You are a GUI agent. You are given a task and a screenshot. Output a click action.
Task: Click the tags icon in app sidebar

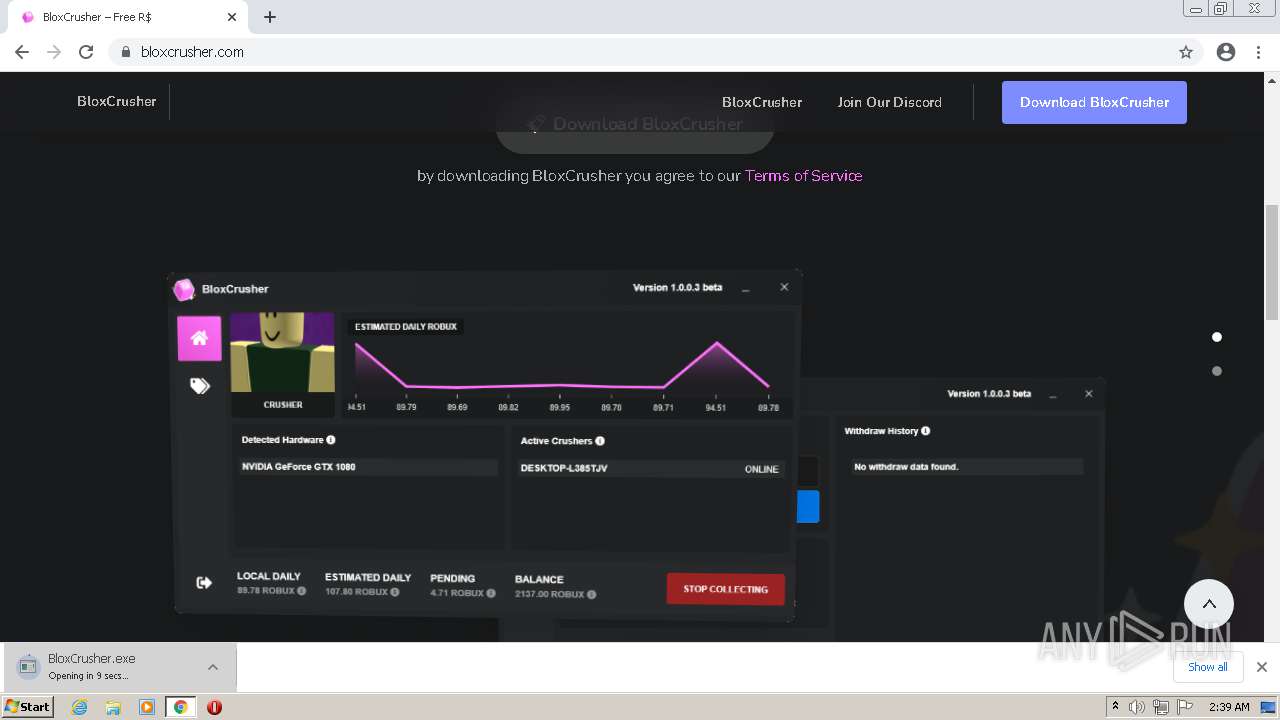tap(200, 386)
